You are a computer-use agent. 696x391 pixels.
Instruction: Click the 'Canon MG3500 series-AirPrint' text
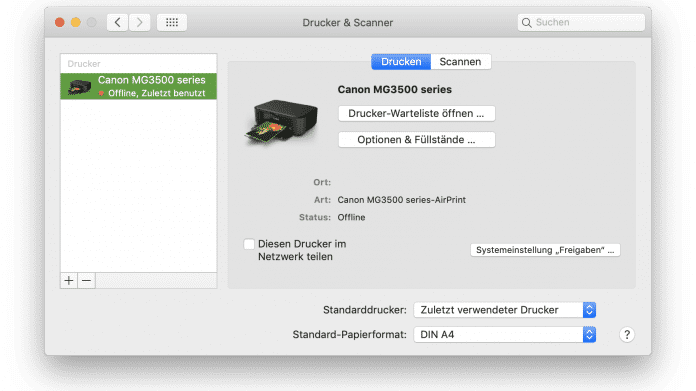tap(402, 200)
